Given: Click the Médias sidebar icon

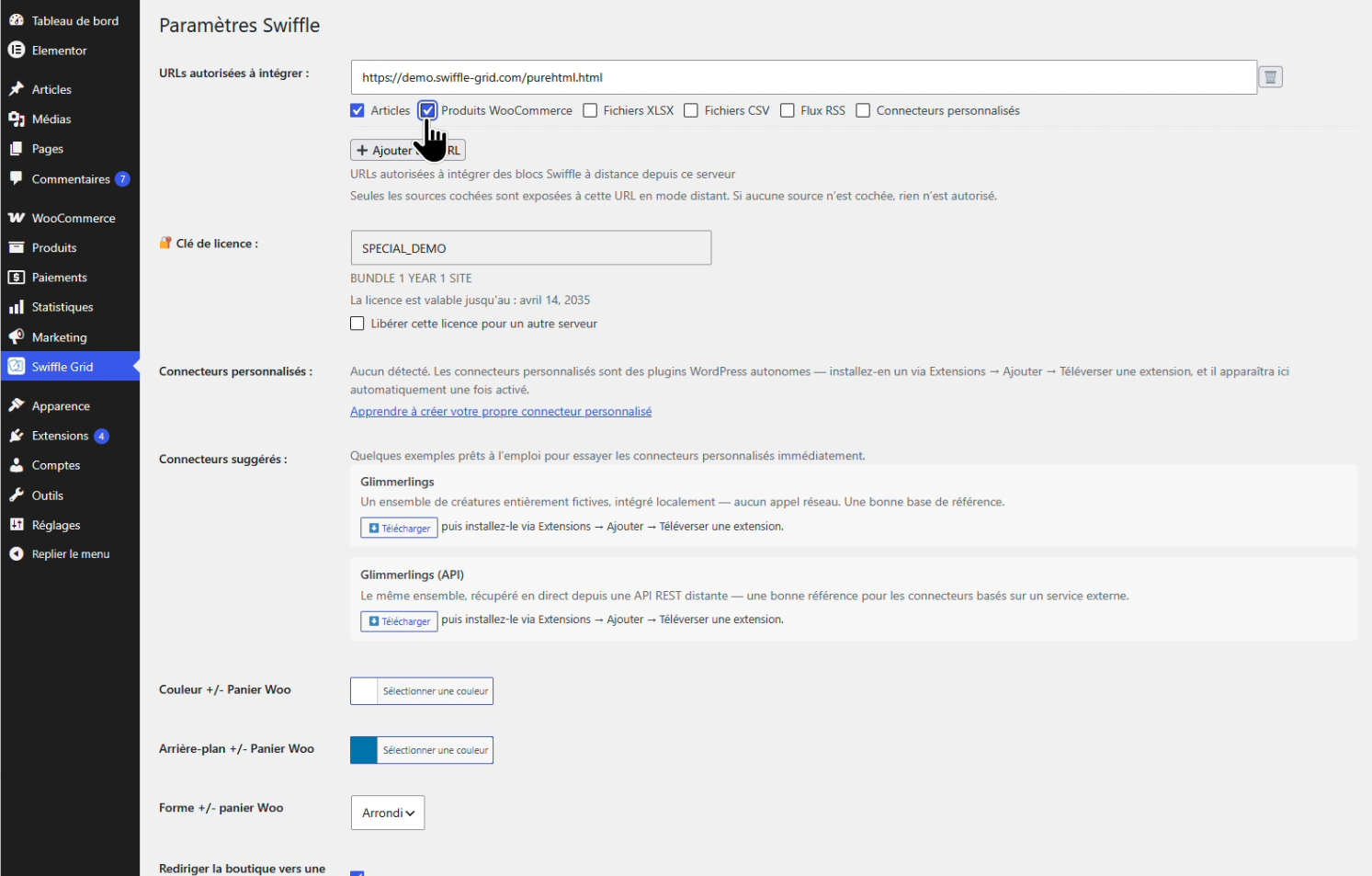Looking at the screenshot, I should point(16,119).
